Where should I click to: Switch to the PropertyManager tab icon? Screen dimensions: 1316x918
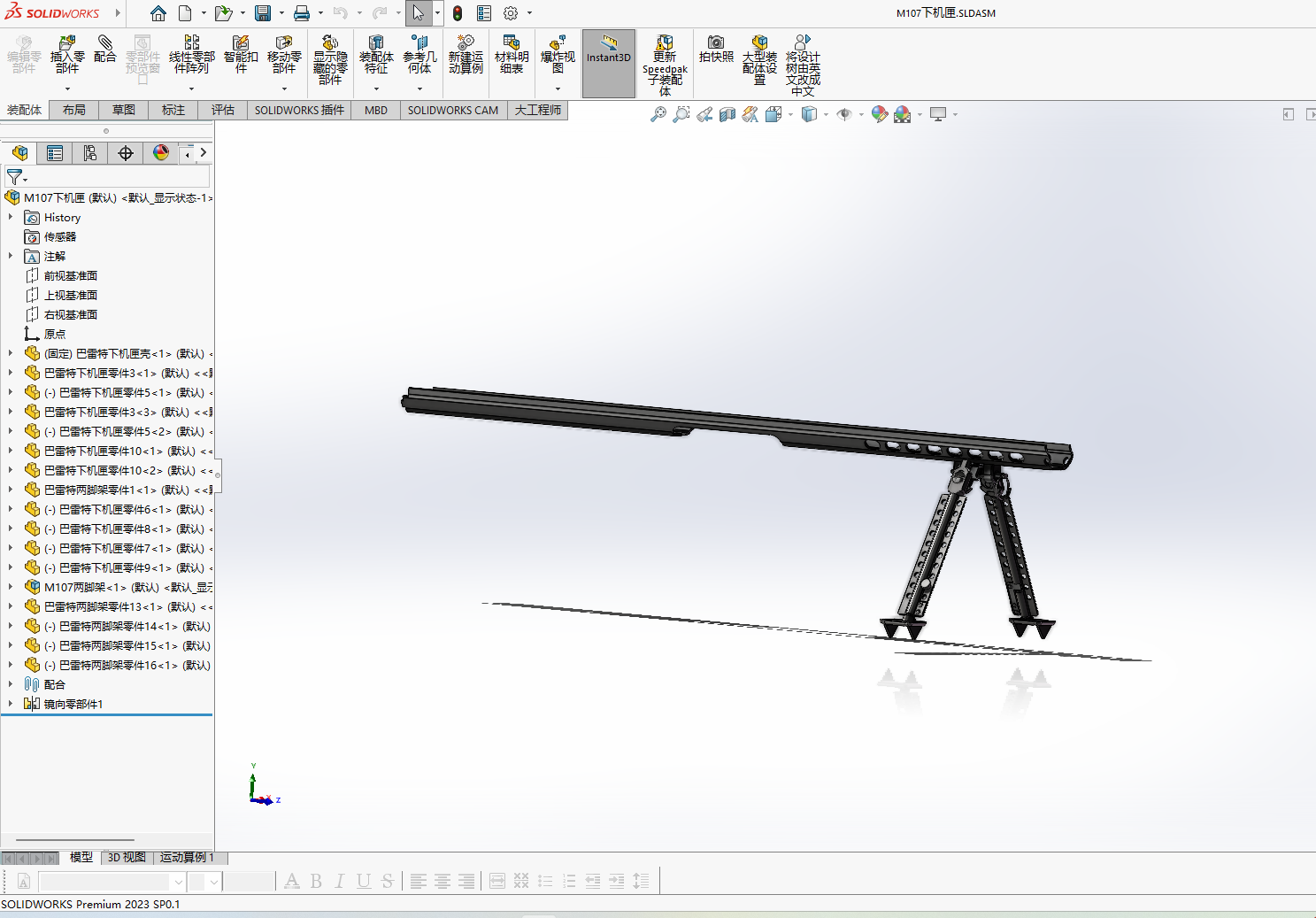(x=55, y=153)
